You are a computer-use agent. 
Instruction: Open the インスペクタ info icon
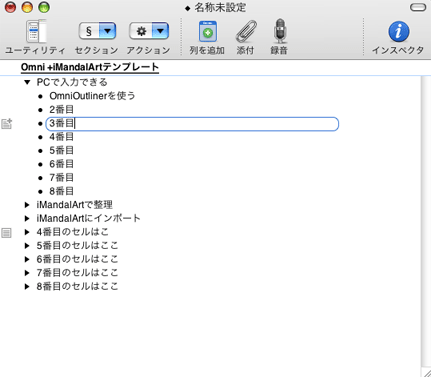pyautogui.click(x=399, y=31)
